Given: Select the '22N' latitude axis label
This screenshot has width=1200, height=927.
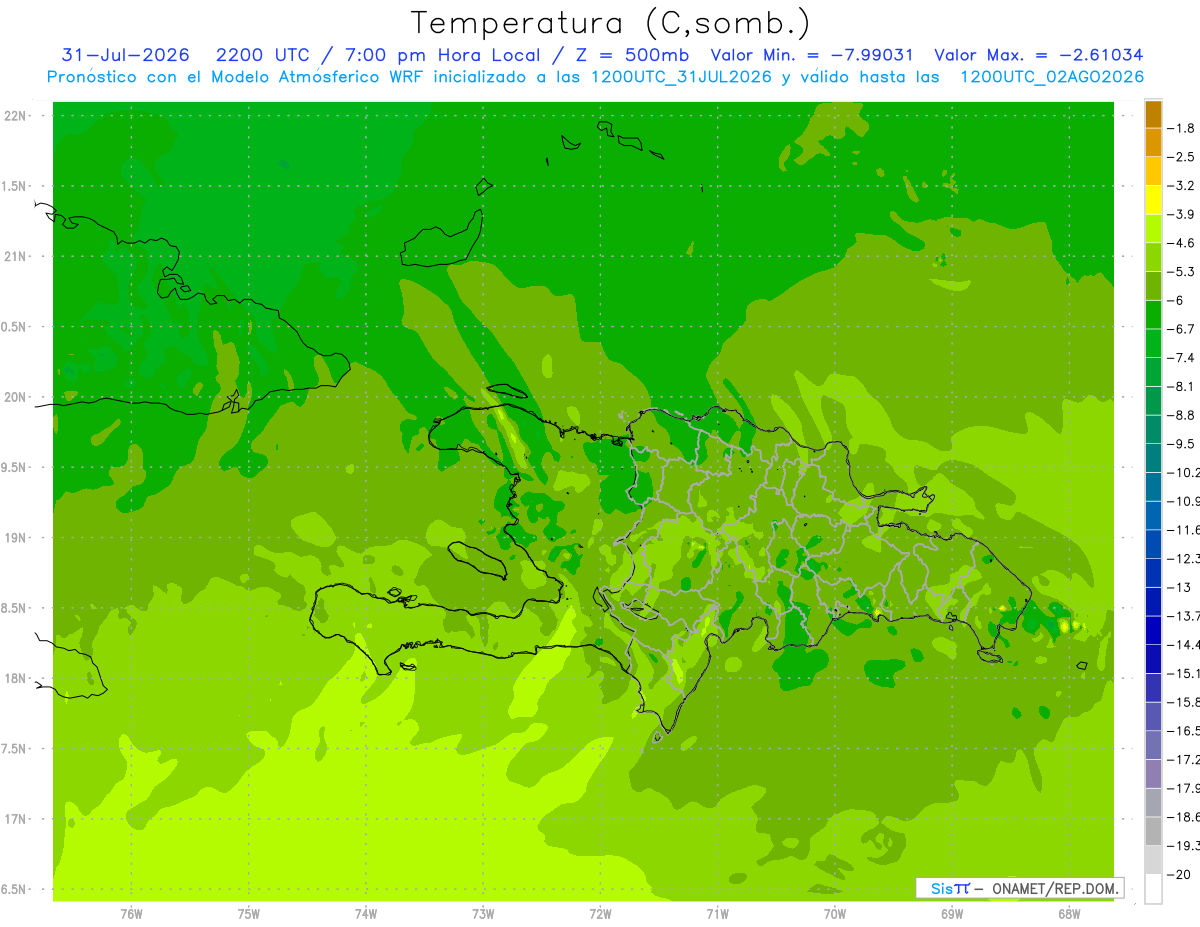Looking at the screenshot, I should click(16, 116).
